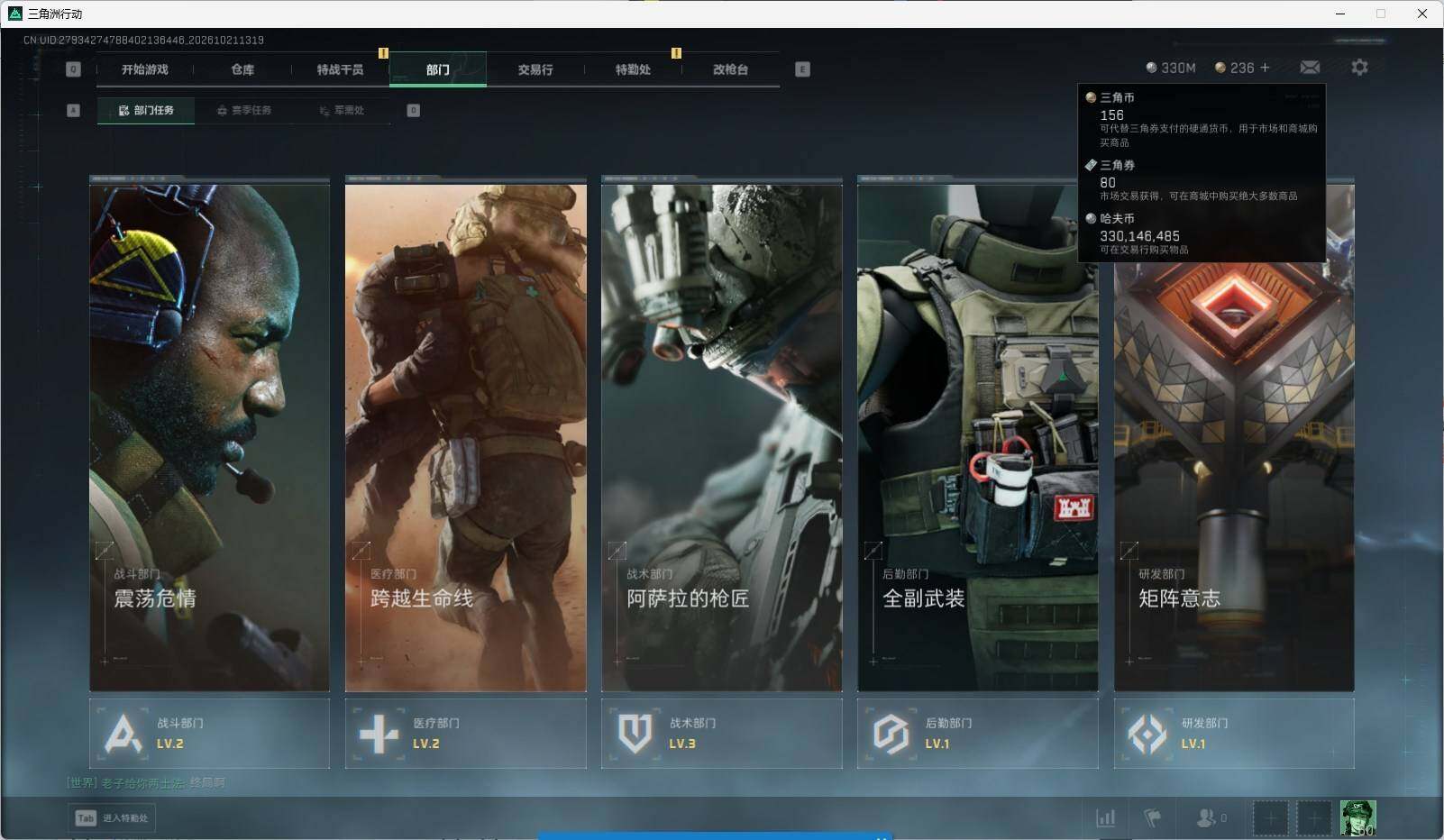This screenshot has width=1444, height=840.
Task: Open the 交易行 tab
Action: pos(535,69)
